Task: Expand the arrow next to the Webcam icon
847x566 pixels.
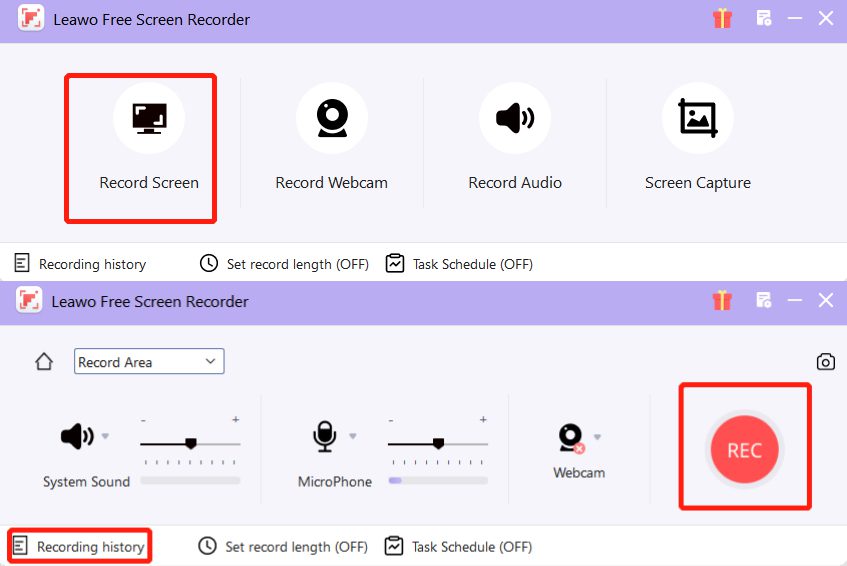Action: (598, 437)
